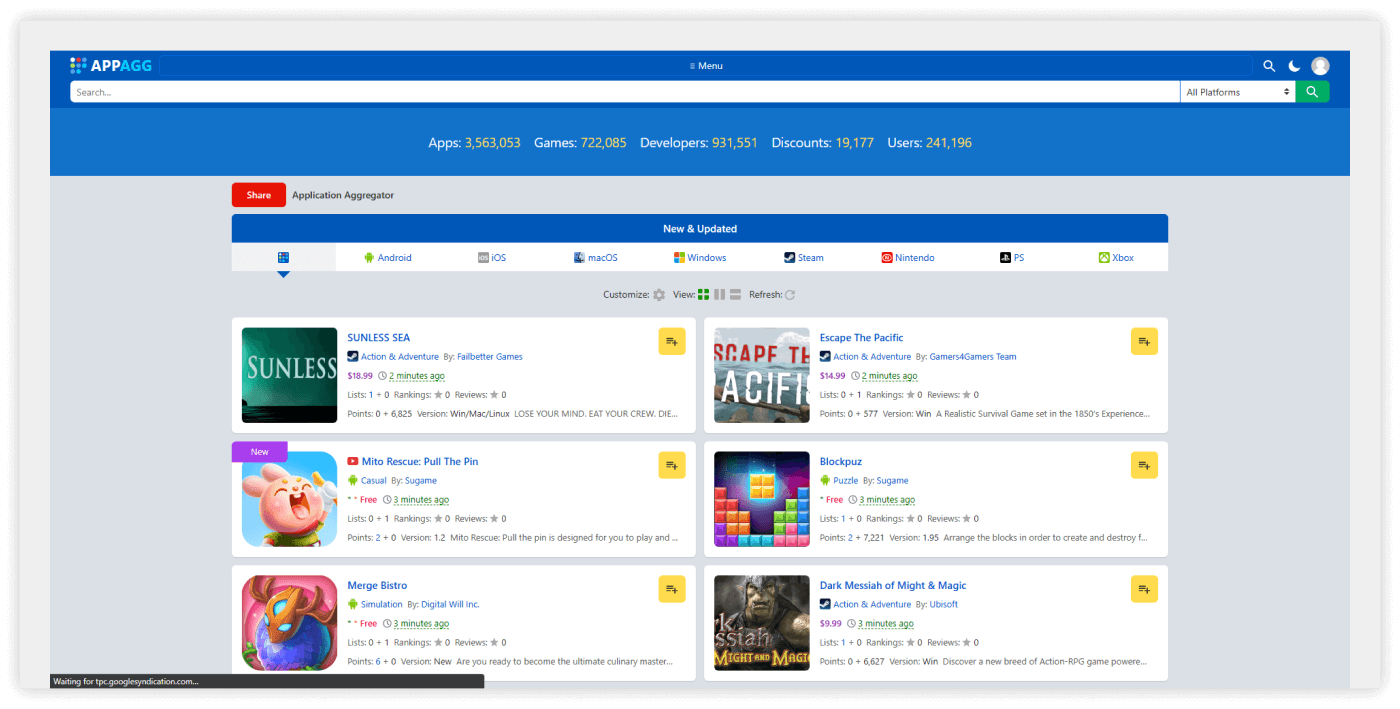Image resolution: width=1400 pixels, height=709 pixels.
Task: Open developer Ubisoft
Action: (x=944, y=605)
